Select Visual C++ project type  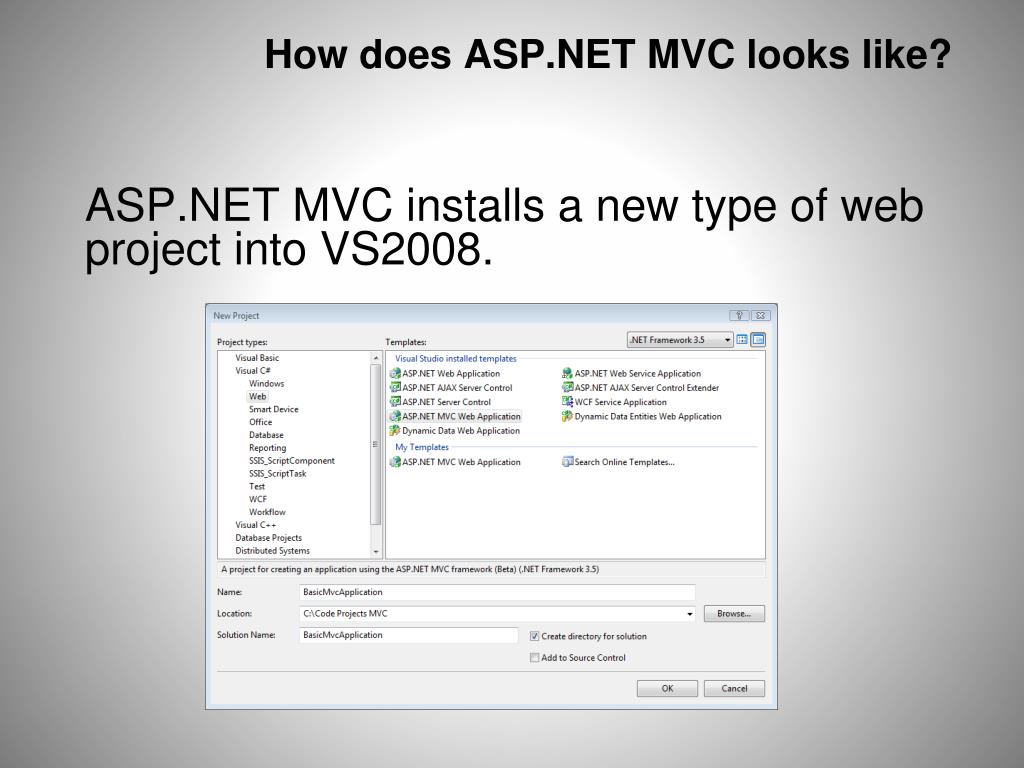[x=255, y=525]
